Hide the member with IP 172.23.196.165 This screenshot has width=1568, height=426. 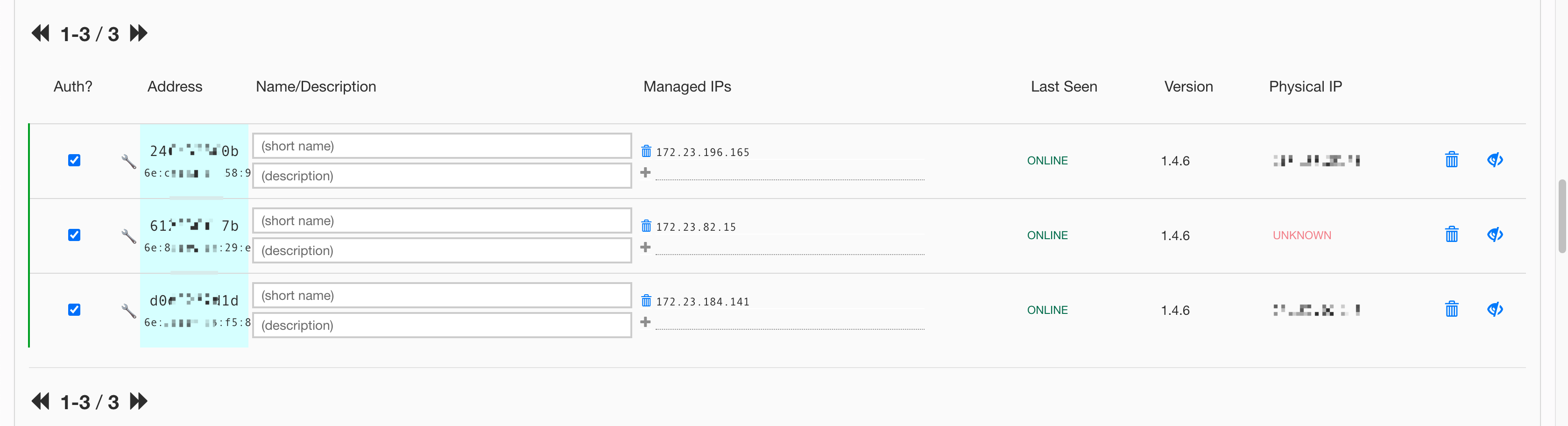[1494, 160]
